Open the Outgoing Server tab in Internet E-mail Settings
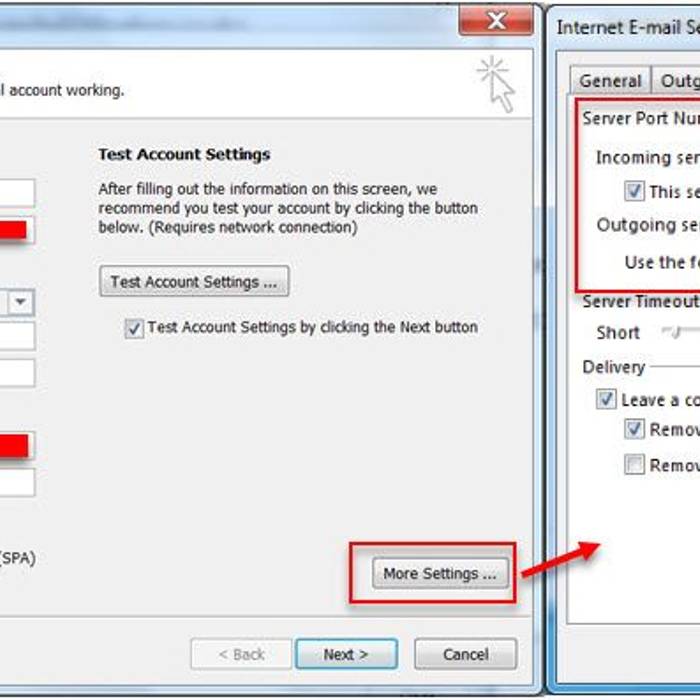Screen dimensions: 700x700 678,81
